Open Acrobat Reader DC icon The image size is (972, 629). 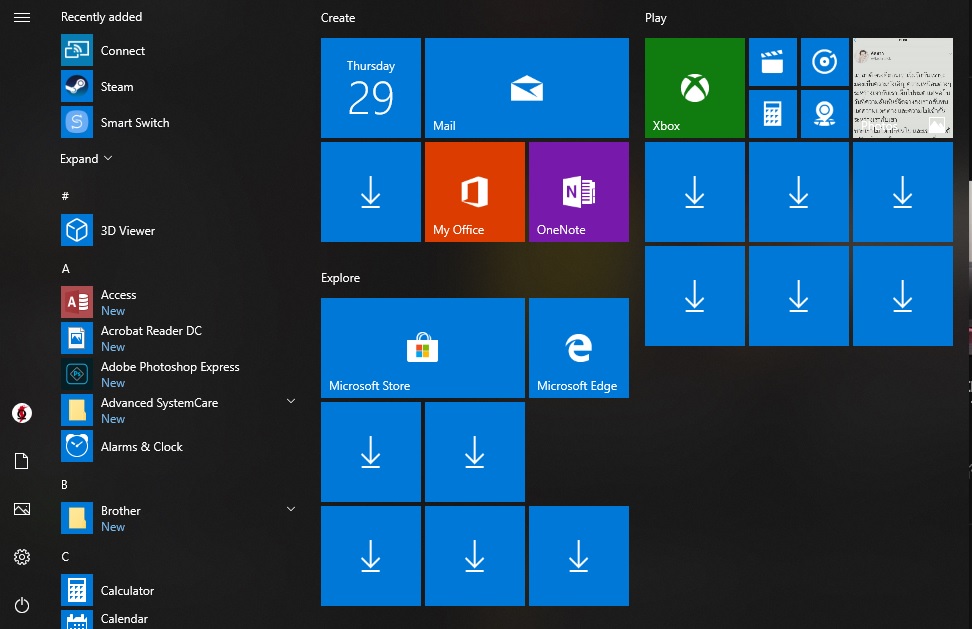tap(77, 338)
